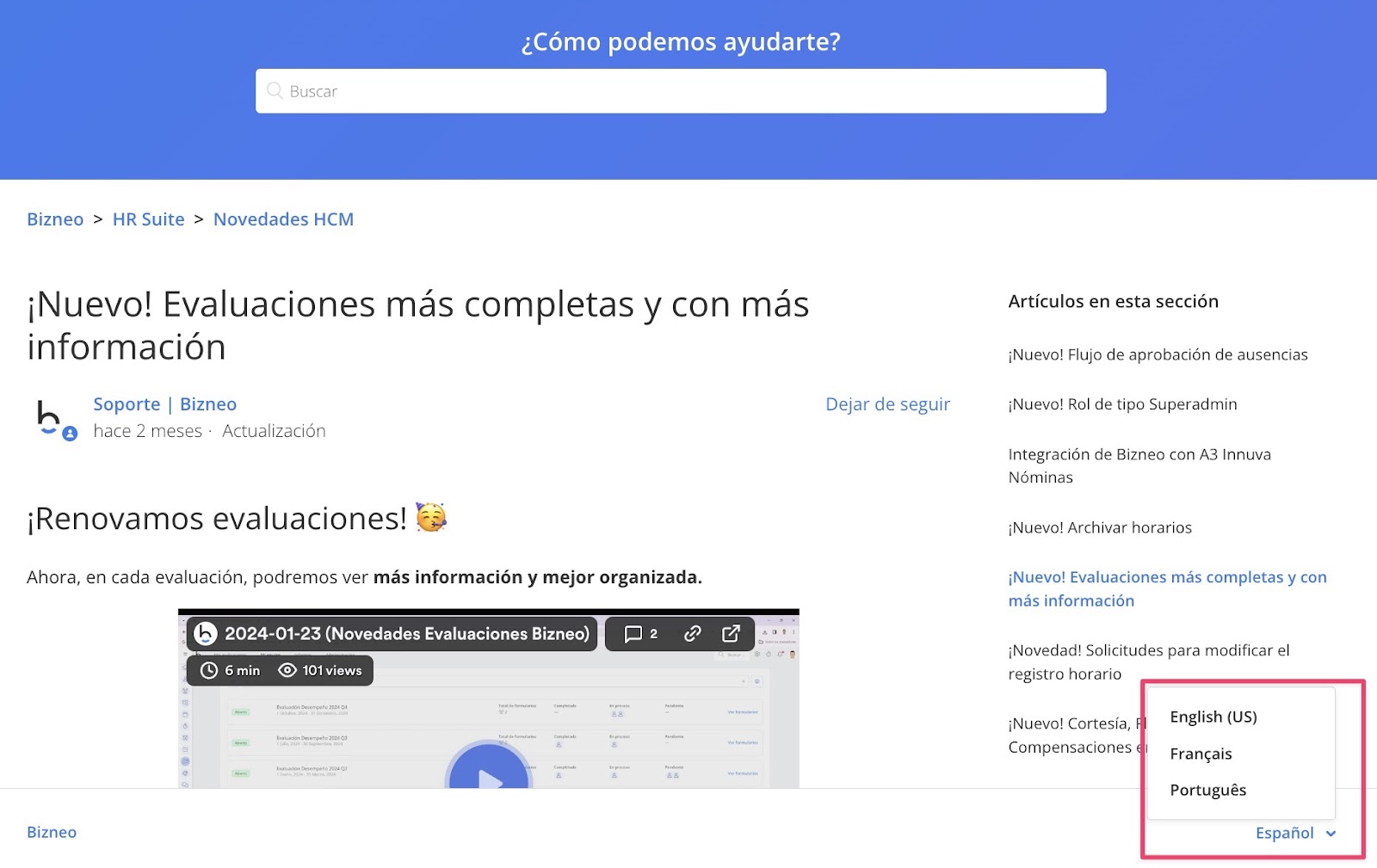Open article Flujo de aprobación de ausencias

[x=1158, y=354]
